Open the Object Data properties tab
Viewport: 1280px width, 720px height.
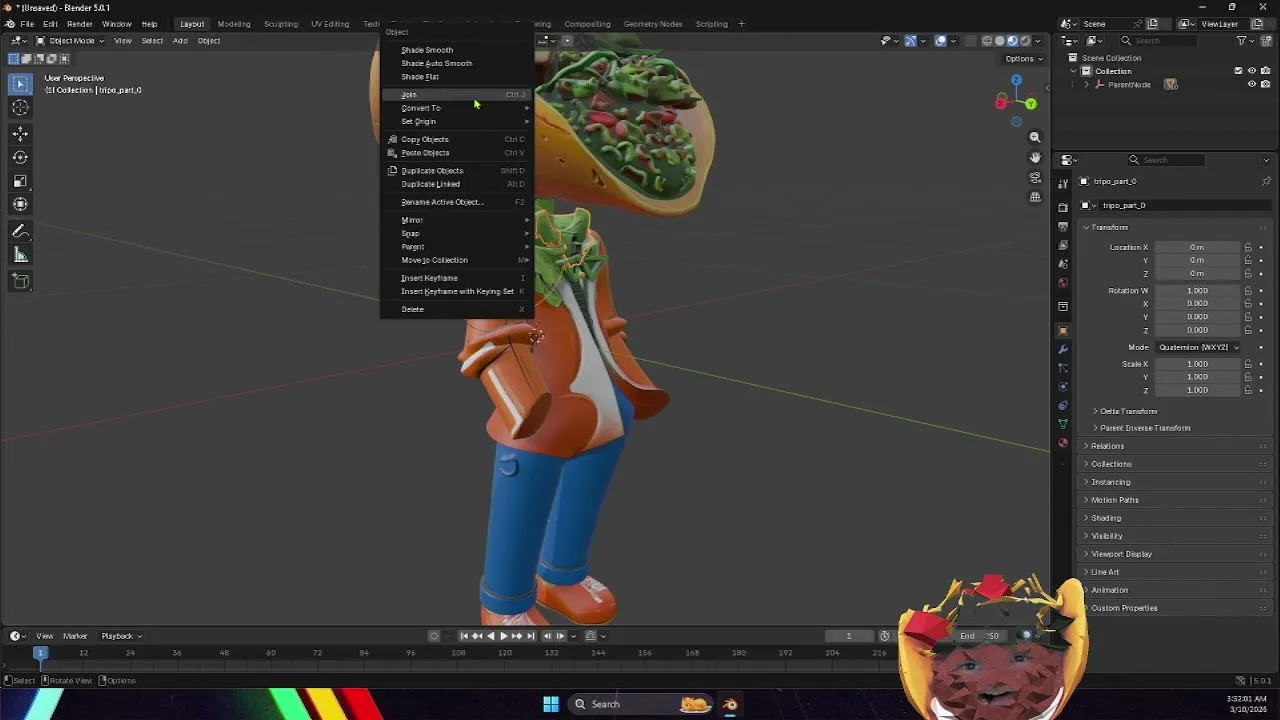click(1063, 424)
